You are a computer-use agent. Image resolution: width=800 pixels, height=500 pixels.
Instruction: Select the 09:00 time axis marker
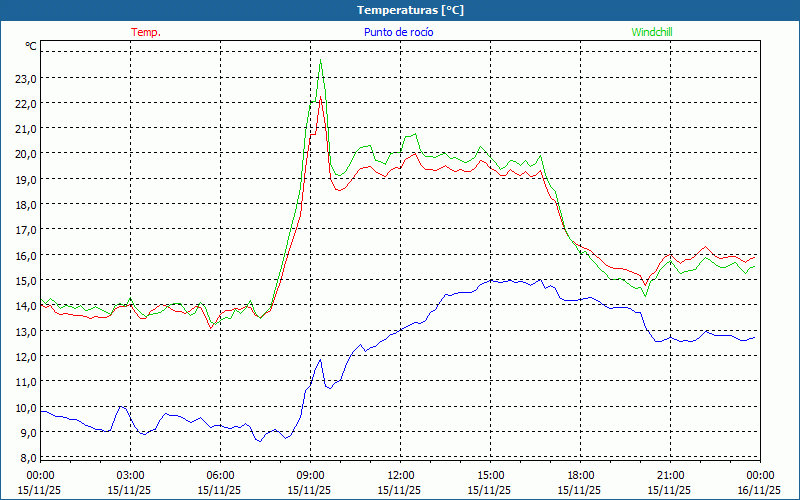[310, 475]
